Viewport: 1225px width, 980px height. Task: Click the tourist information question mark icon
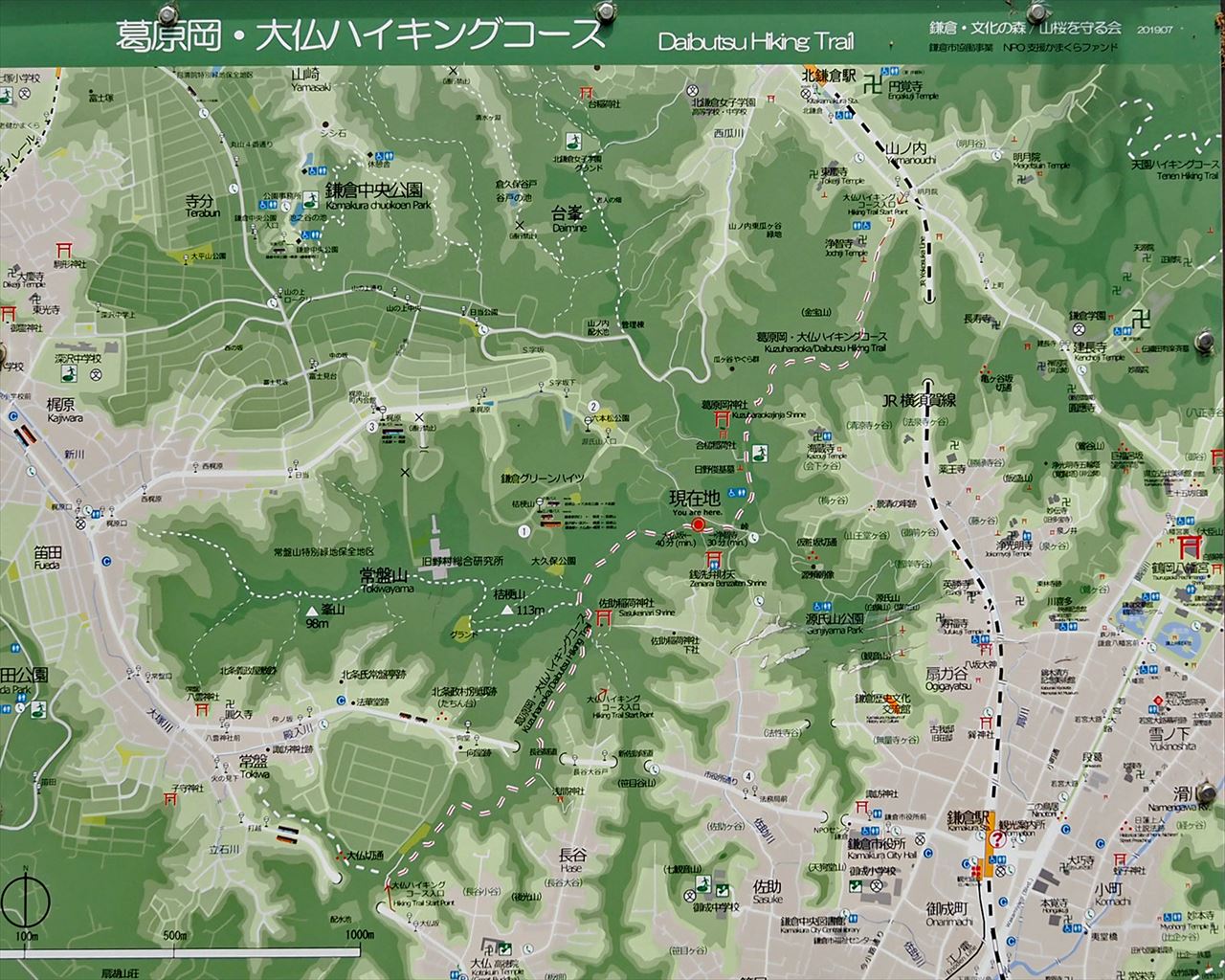[996, 839]
